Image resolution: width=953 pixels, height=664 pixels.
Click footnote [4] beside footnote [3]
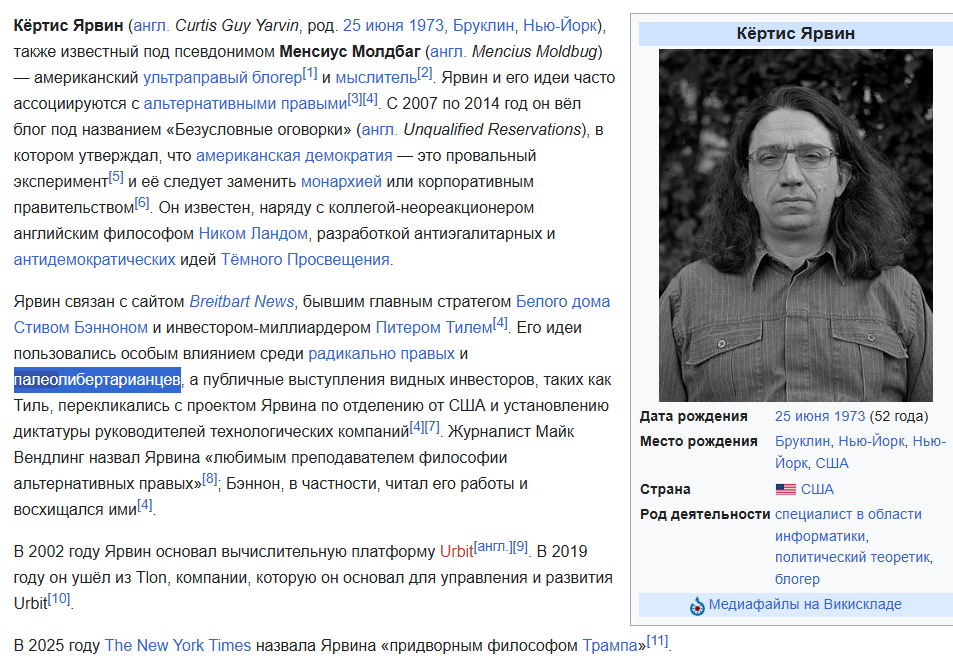point(370,99)
